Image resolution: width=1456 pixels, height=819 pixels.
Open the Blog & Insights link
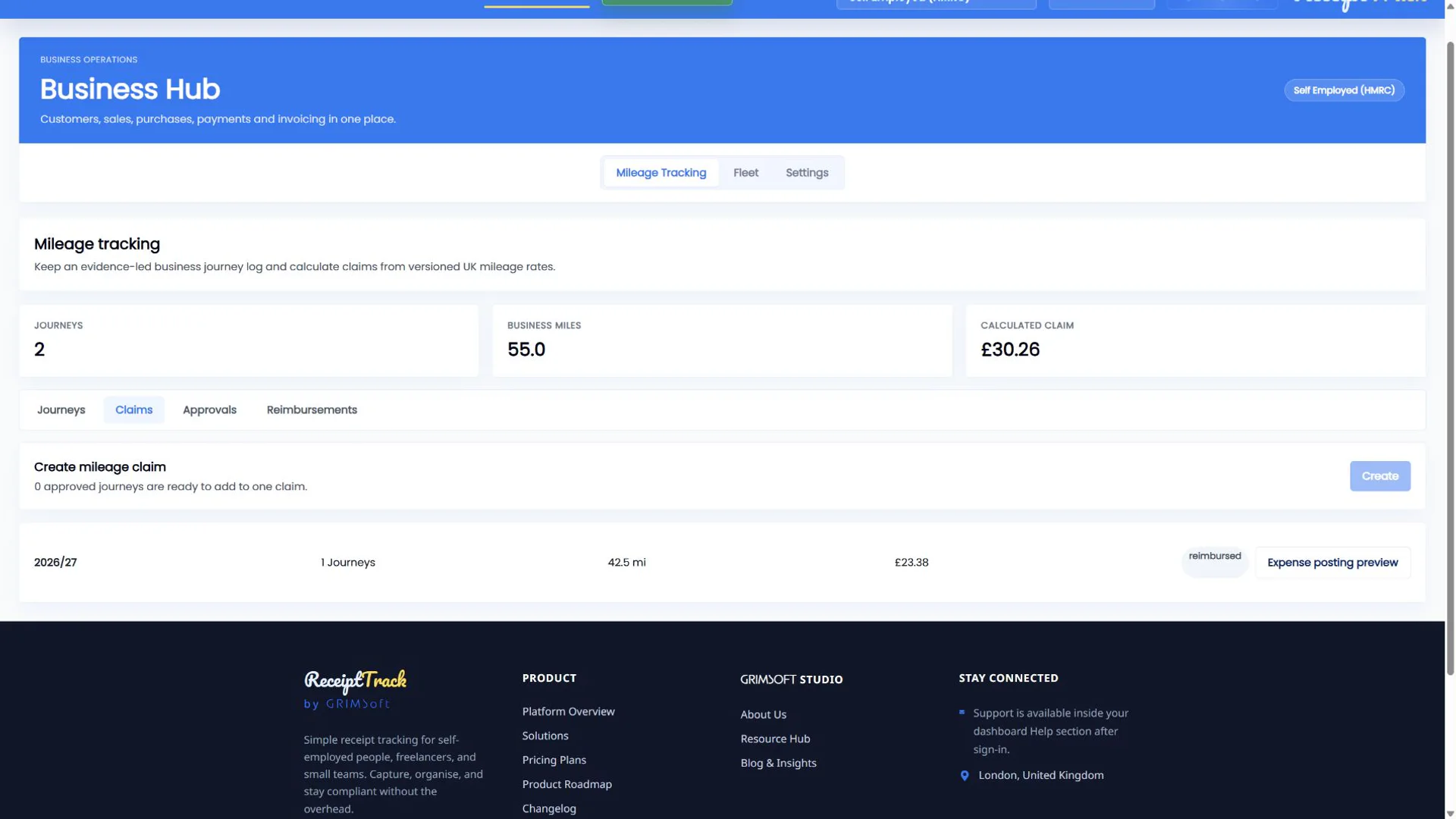point(778,763)
